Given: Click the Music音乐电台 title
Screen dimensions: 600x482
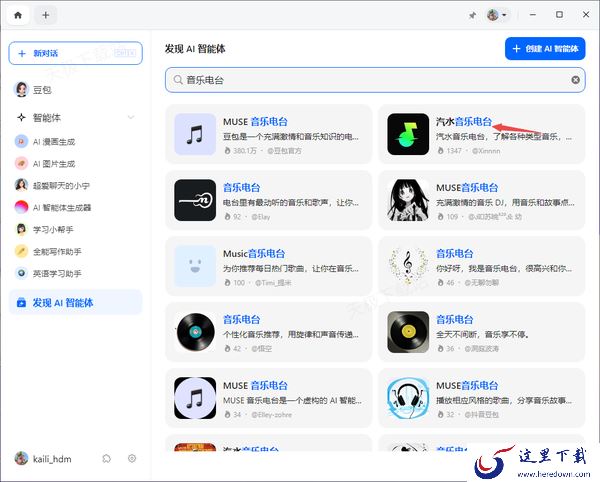Looking at the screenshot, I should click(x=254, y=254).
